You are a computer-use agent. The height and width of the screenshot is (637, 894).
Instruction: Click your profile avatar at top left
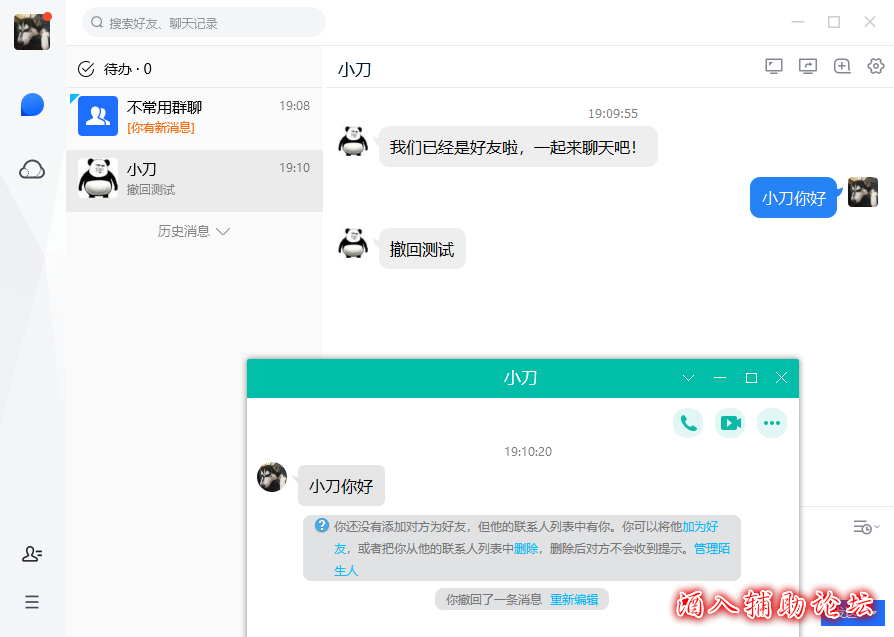[x=31, y=31]
